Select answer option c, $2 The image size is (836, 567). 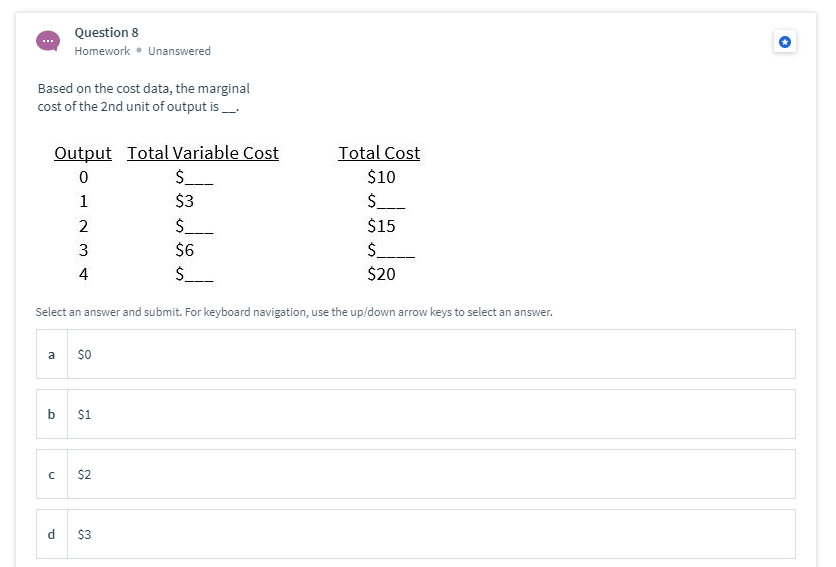416,474
